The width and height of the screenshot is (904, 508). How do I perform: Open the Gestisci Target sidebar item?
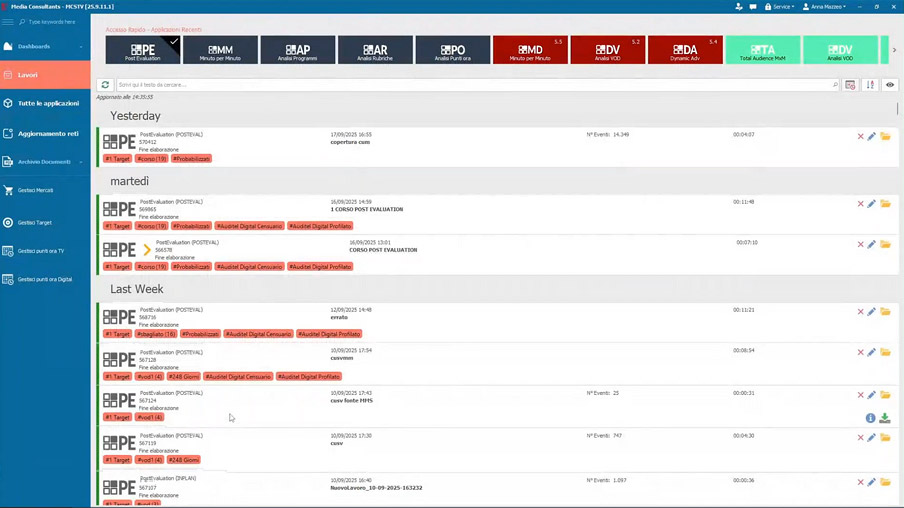(x=35, y=222)
